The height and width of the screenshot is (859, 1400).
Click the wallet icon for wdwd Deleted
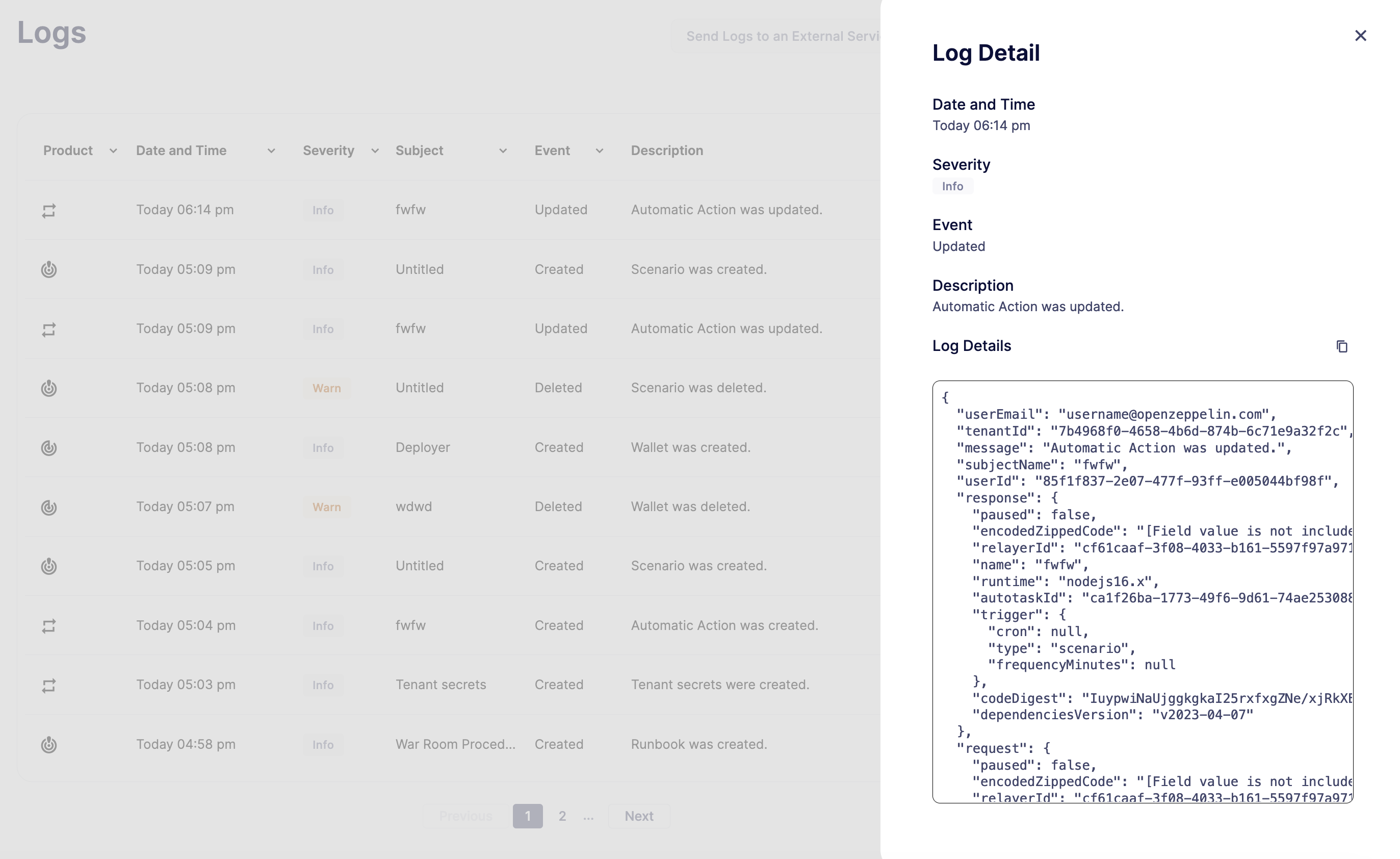click(48, 506)
